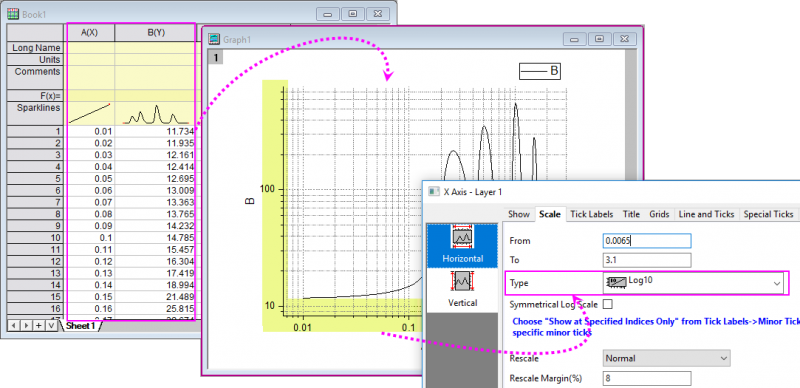Click the Comments row header
Viewport: 800px width, 388px height.
[x=35, y=78]
